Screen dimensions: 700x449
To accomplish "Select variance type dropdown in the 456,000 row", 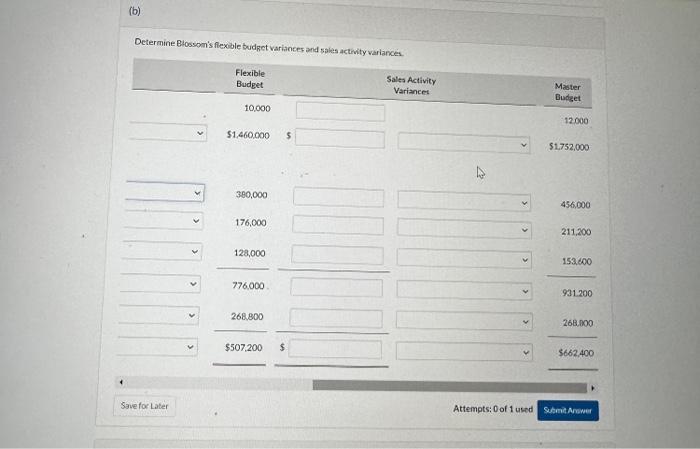I will (464, 202).
